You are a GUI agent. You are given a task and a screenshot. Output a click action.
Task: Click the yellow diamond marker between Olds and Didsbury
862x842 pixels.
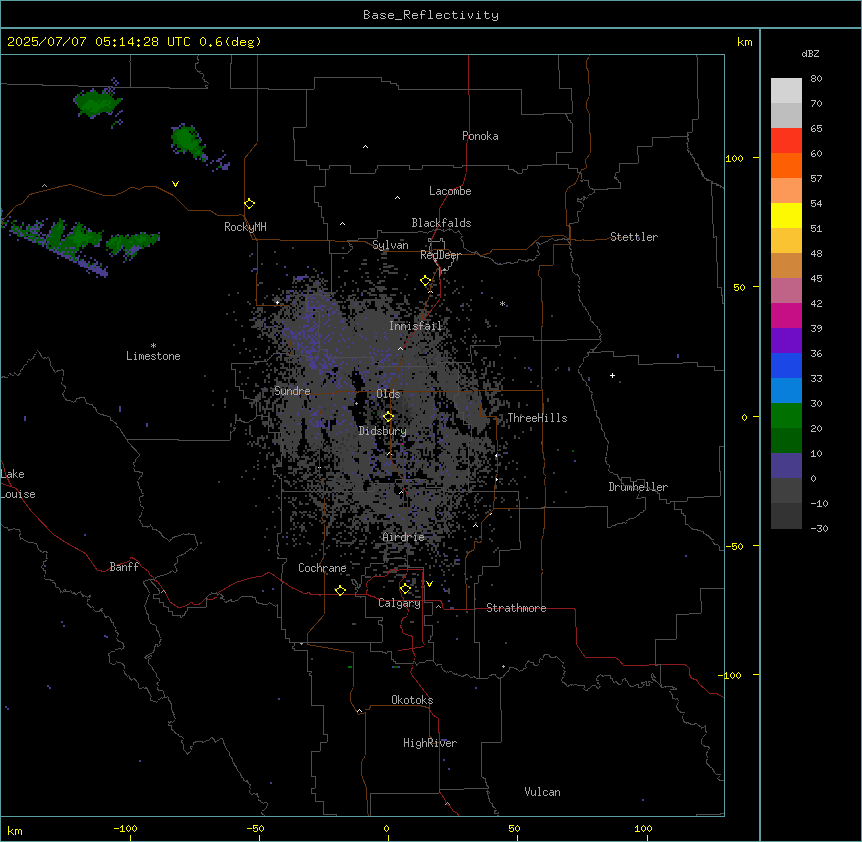coord(388,416)
